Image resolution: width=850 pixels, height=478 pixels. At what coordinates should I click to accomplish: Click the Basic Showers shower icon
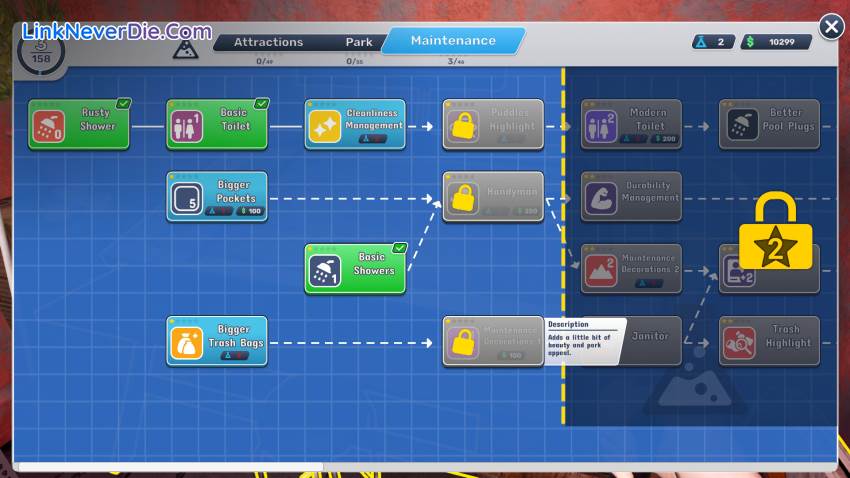pyautogui.click(x=325, y=270)
